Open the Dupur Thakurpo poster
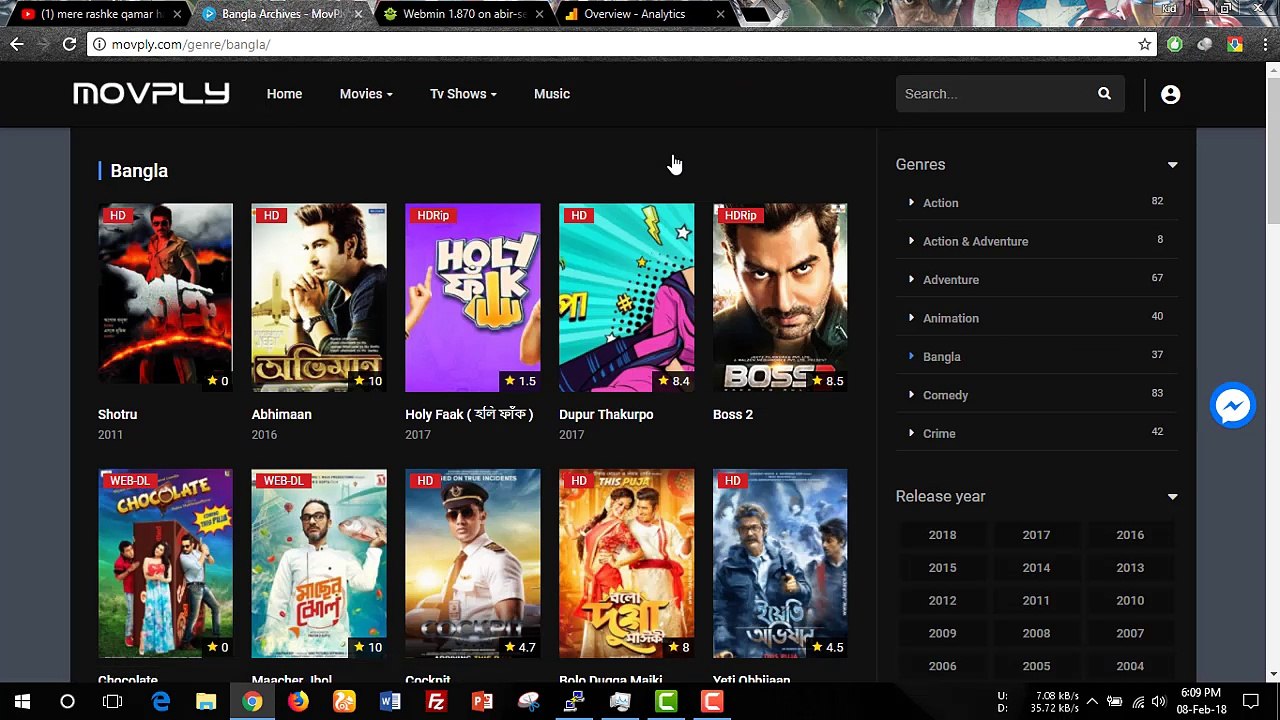This screenshot has width=1280, height=720. pos(626,298)
